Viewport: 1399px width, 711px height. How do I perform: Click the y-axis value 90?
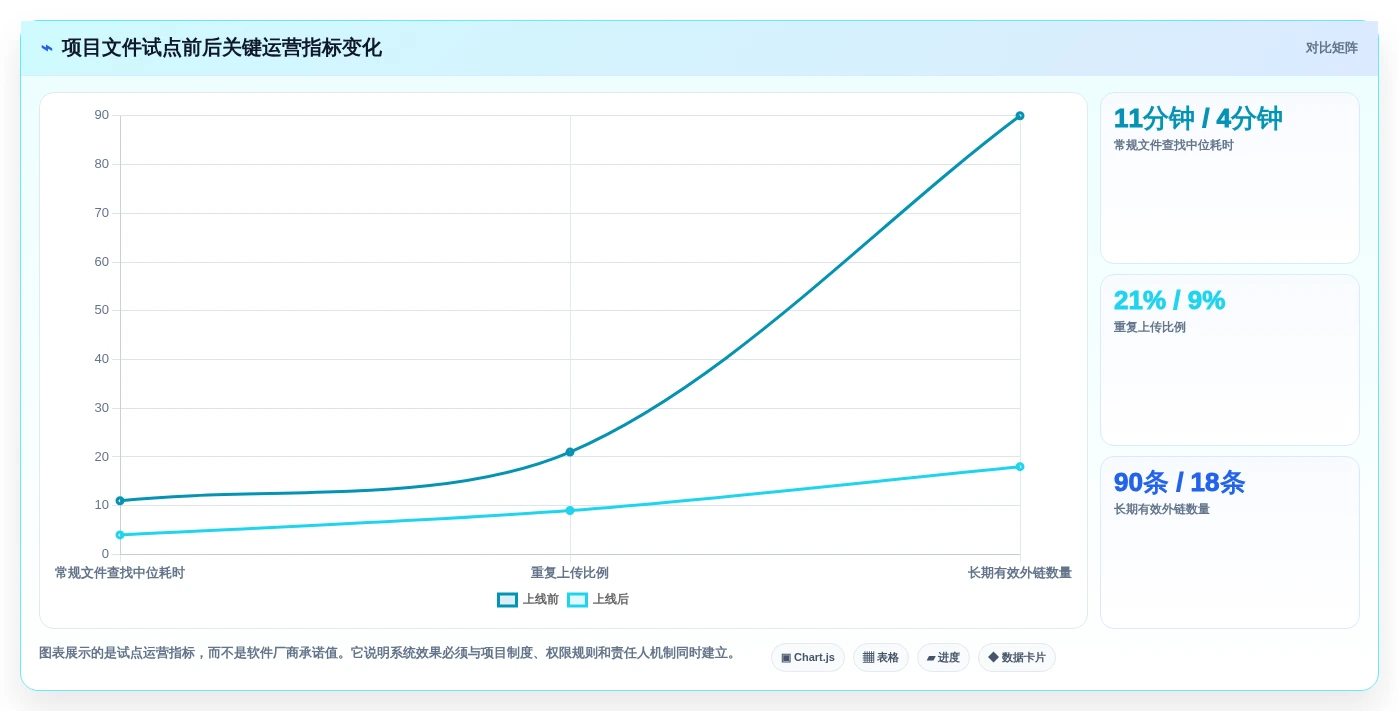tap(102, 115)
